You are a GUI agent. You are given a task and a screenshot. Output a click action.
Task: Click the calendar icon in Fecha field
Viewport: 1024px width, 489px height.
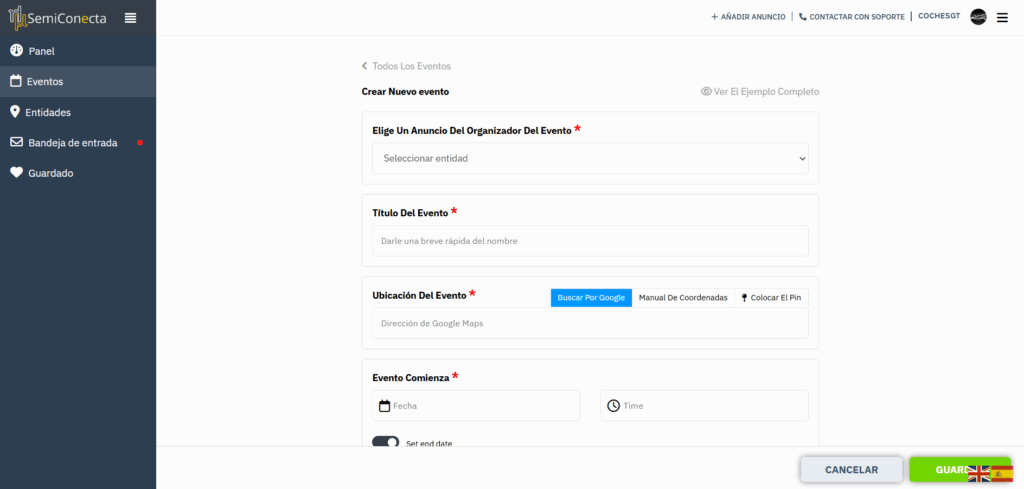coord(384,406)
